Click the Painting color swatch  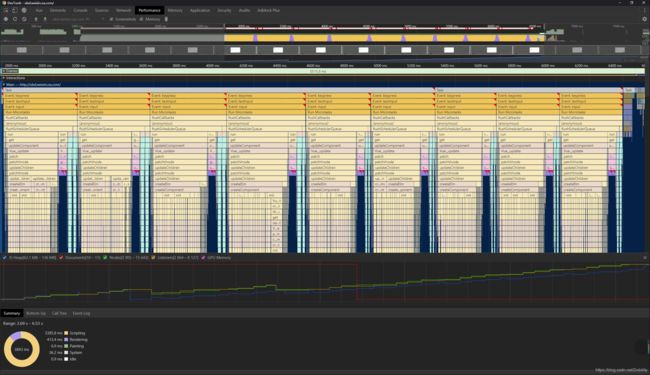[66, 346]
